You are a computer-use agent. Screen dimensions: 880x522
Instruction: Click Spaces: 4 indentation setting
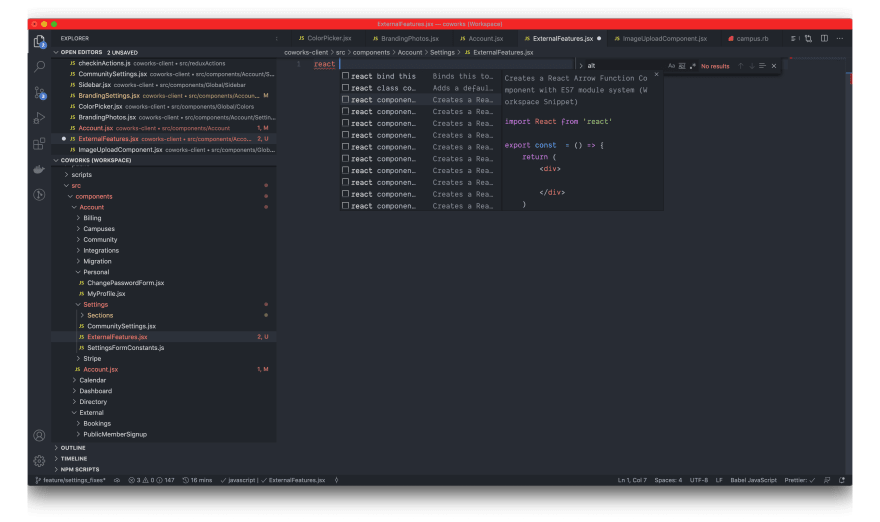click(668, 480)
